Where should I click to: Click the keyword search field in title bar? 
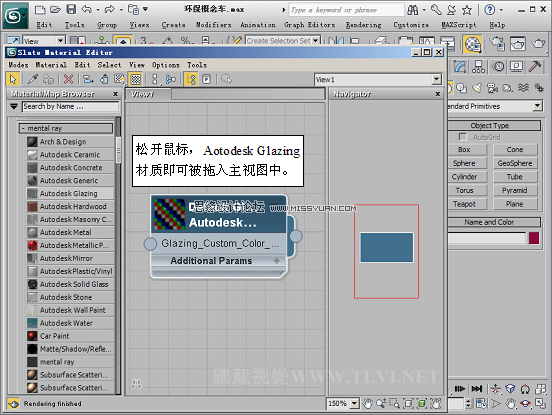[346, 10]
